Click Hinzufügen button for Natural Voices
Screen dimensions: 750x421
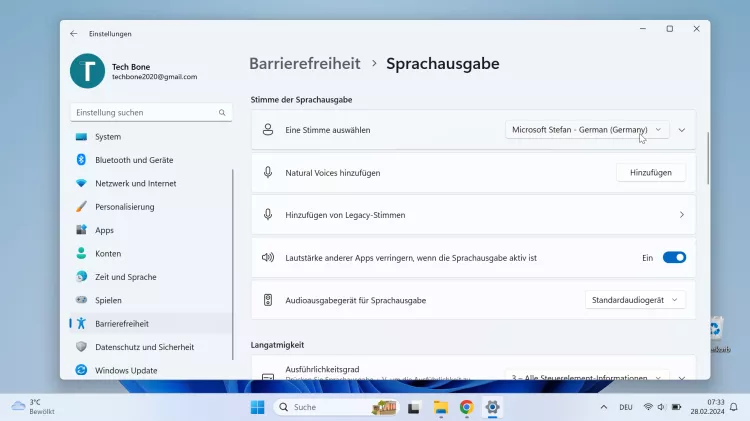651,172
